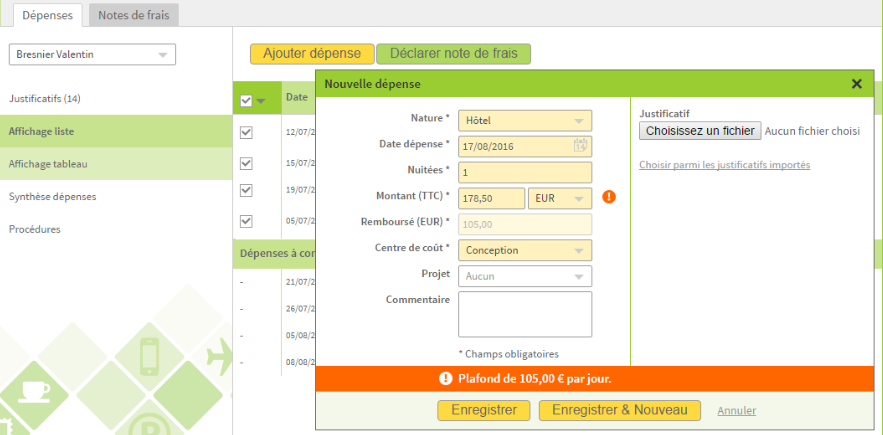This screenshot has height=435, width=883.
Task: Click the Enregistrer & Nouveau button
Action: (x=619, y=410)
